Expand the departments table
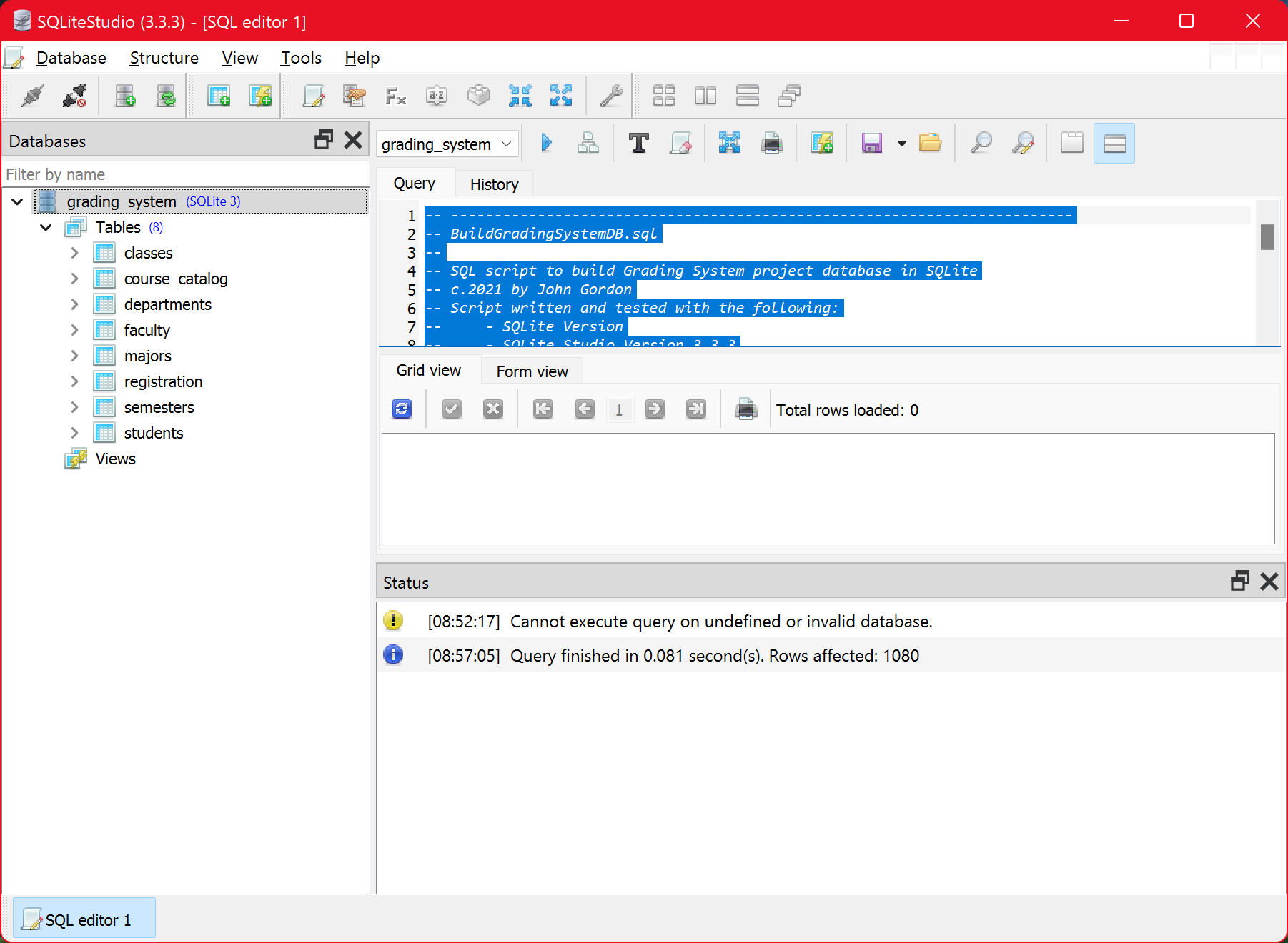 click(x=74, y=305)
